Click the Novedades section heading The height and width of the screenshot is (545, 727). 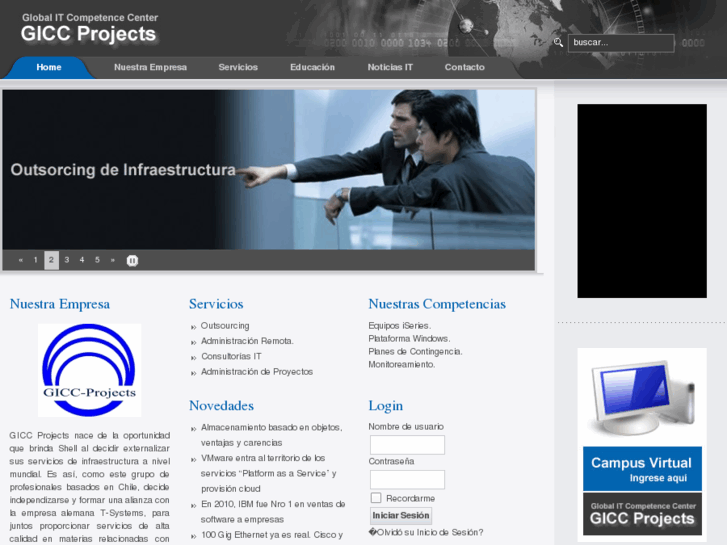tap(221, 406)
